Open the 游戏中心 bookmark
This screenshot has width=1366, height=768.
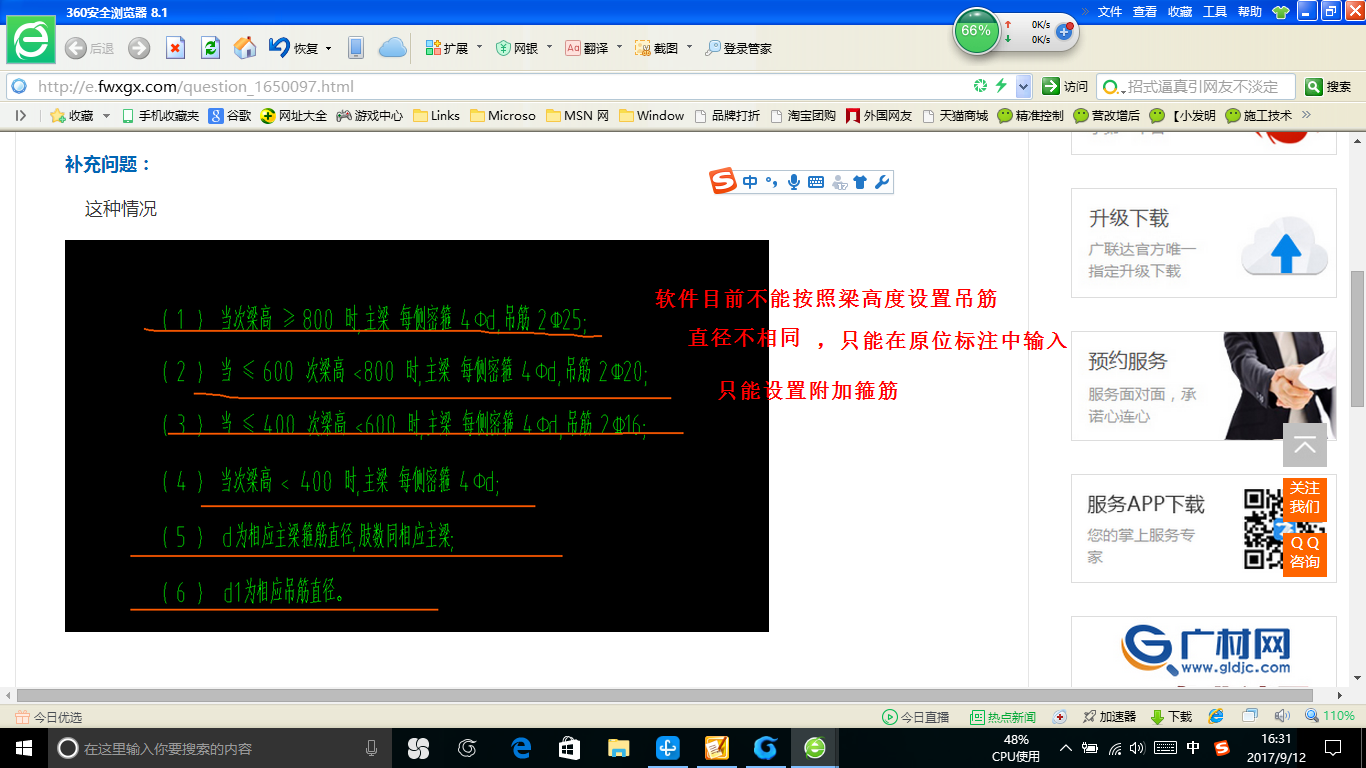(x=370, y=116)
